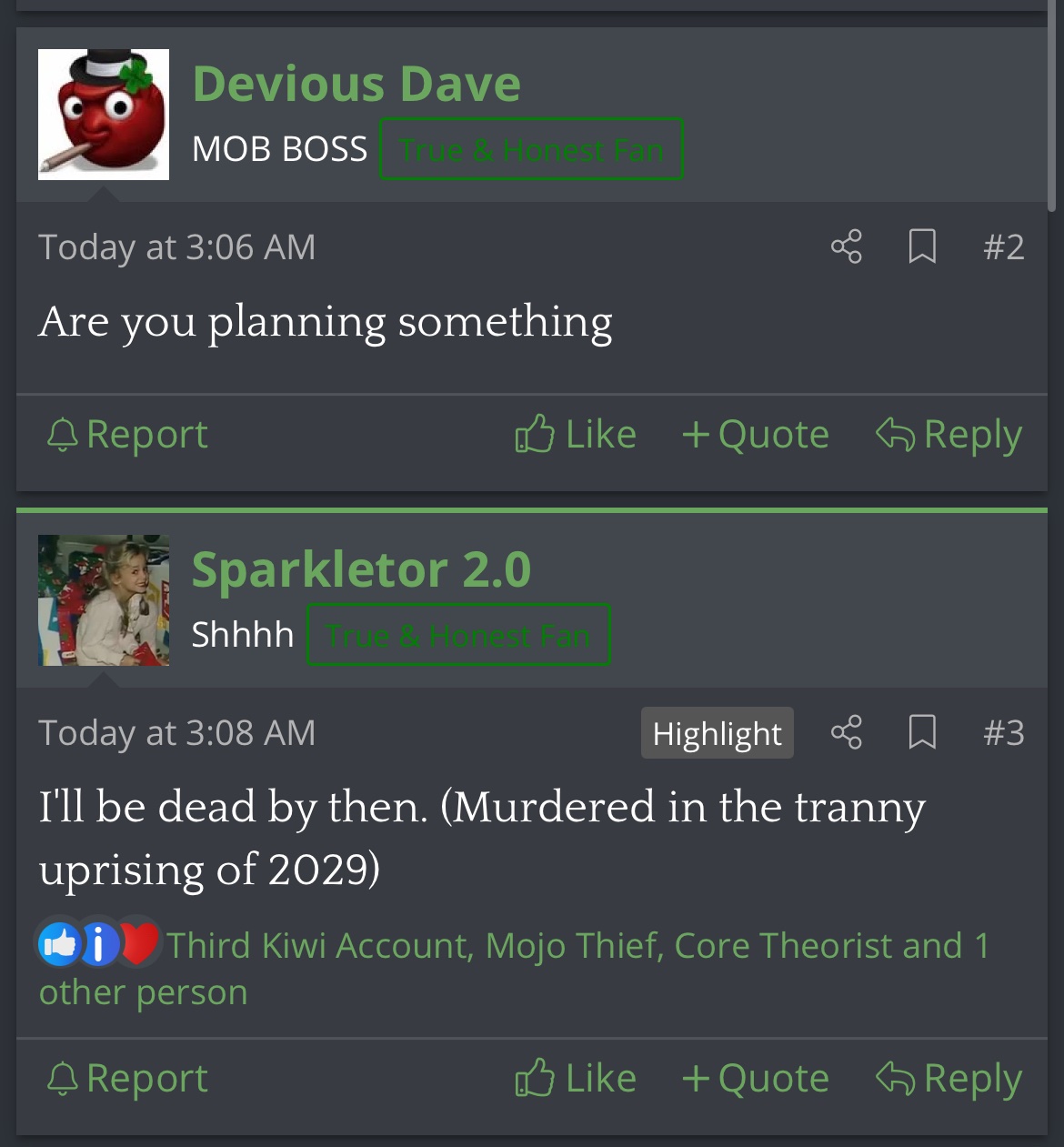This screenshot has width=1064, height=1147.
Task: Open Sparkletor 2.0 username link
Action: (x=361, y=569)
